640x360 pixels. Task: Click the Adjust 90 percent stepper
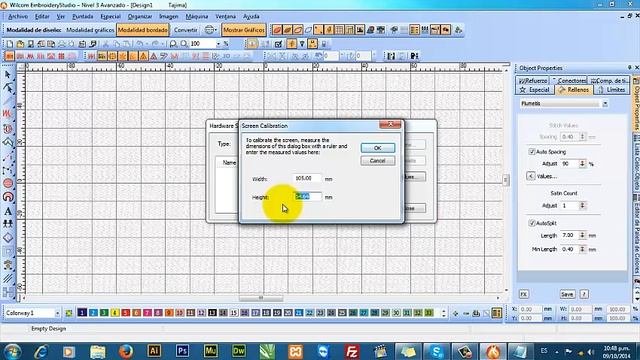(x=582, y=164)
